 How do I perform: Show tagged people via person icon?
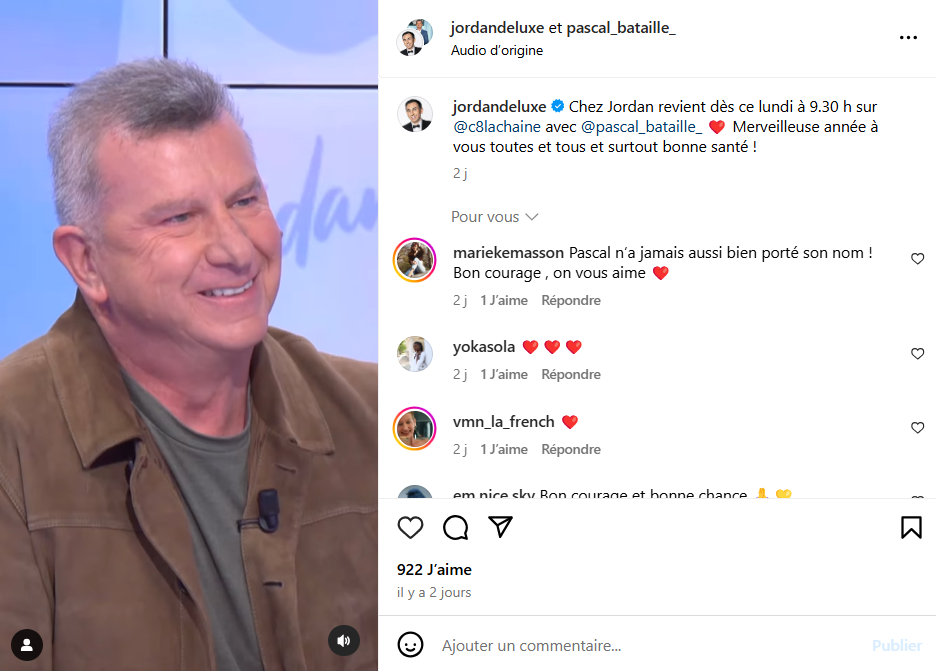click(27, 645)
